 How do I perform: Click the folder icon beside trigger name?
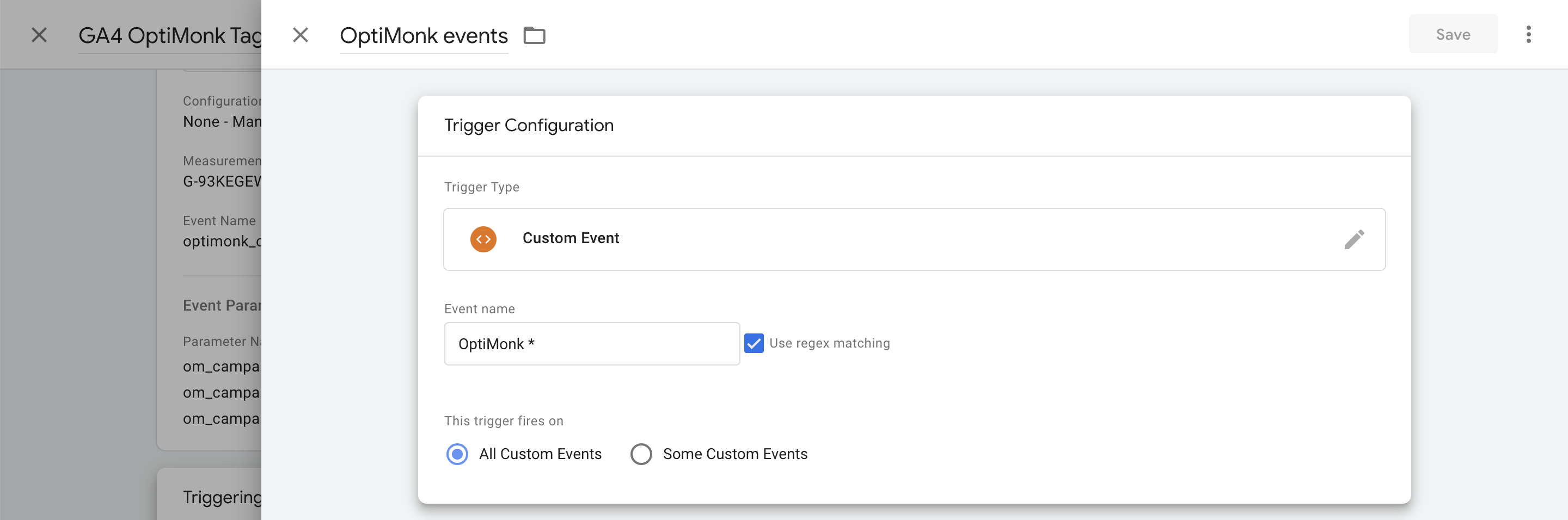click(535, 35)
